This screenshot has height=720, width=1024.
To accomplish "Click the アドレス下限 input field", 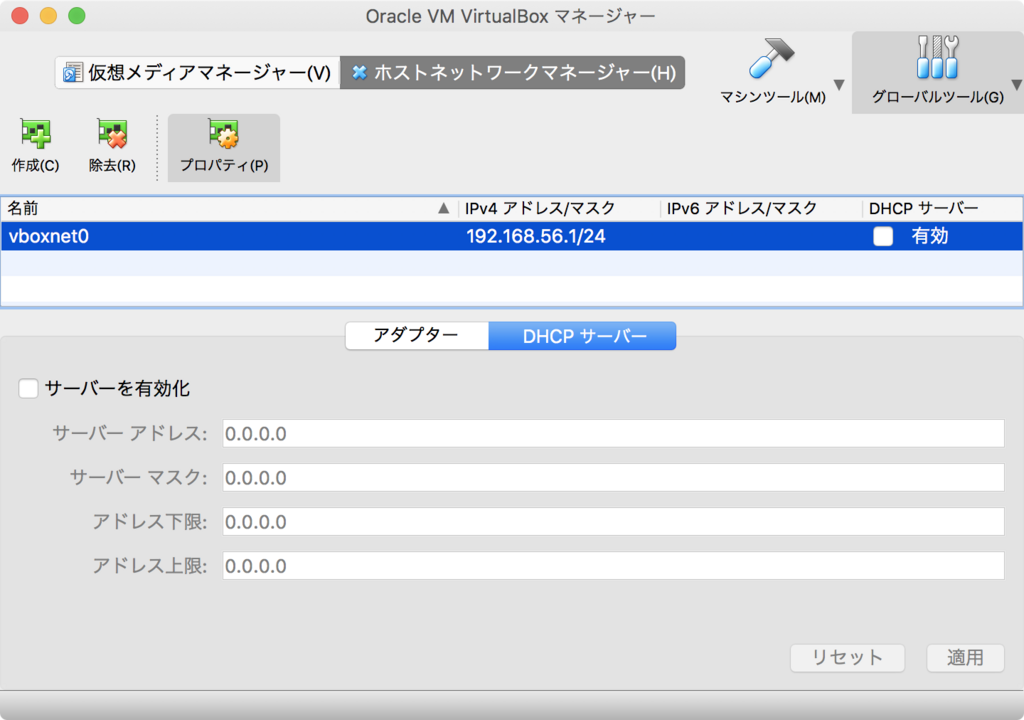I will (613, 522).
